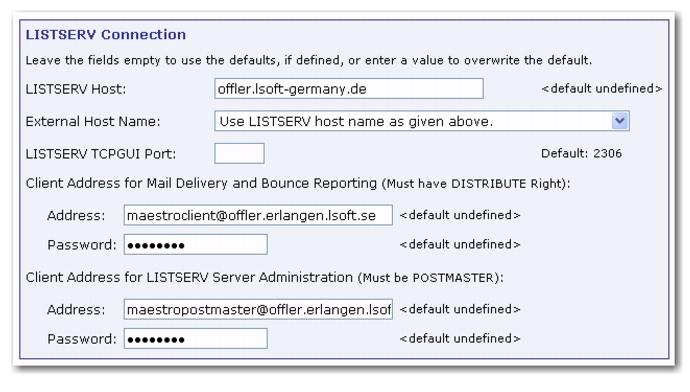Screen dimensions: 690x392
Task: Click the LISTSERV Host label
Action: [76, 89]
